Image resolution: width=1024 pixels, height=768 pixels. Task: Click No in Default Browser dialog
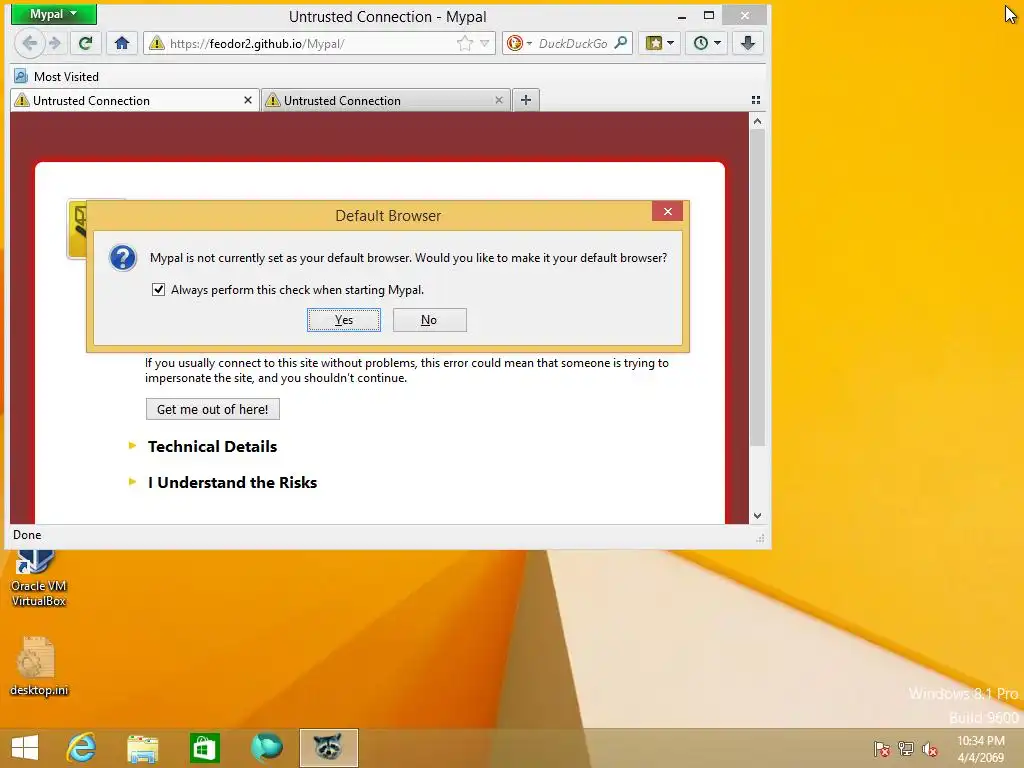click(429, 320)
